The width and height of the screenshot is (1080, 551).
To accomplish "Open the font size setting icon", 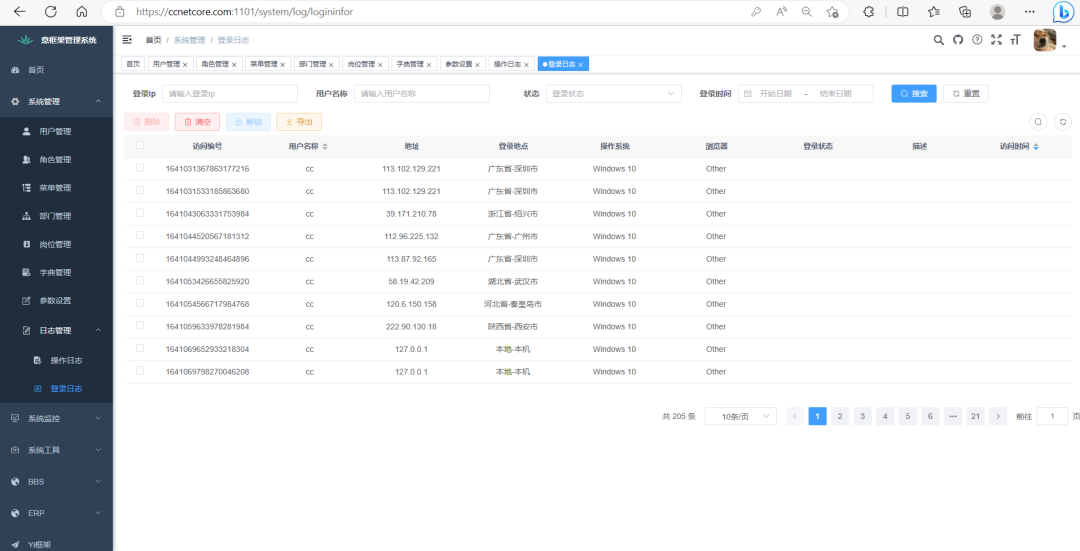I will point(1015,40).
